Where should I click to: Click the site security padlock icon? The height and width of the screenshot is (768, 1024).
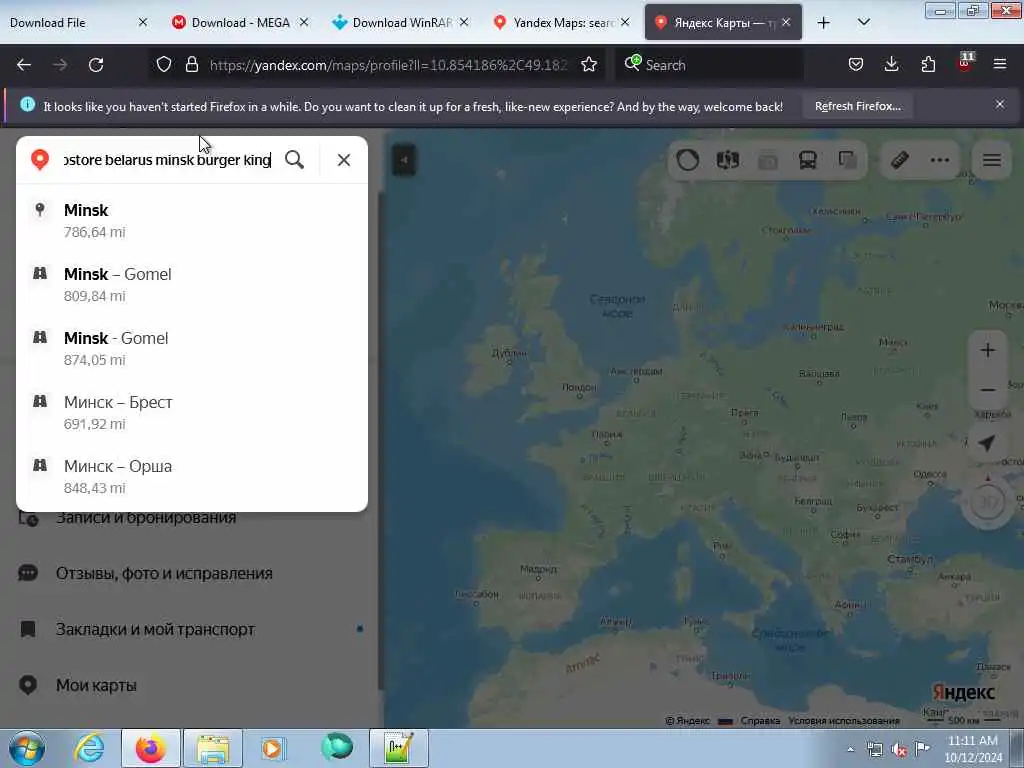tap(191, 64)
